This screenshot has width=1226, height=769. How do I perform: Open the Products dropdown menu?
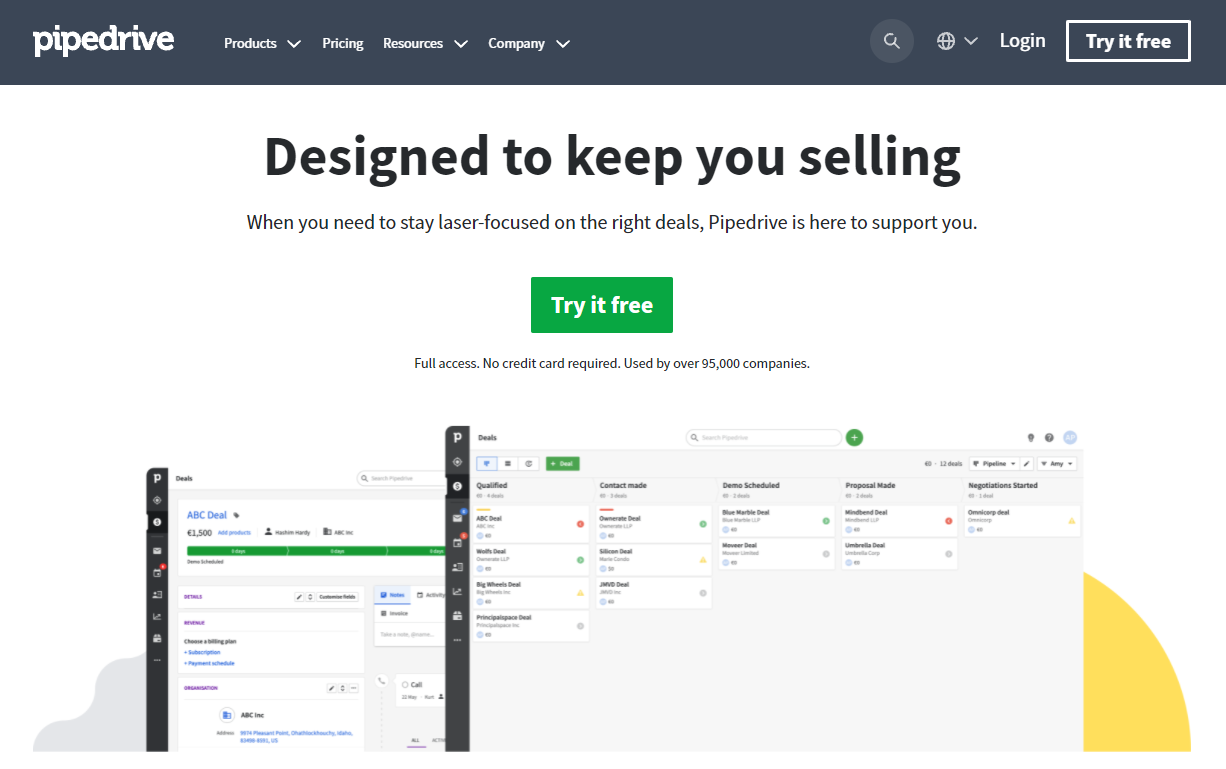click(x=262, y=43)
